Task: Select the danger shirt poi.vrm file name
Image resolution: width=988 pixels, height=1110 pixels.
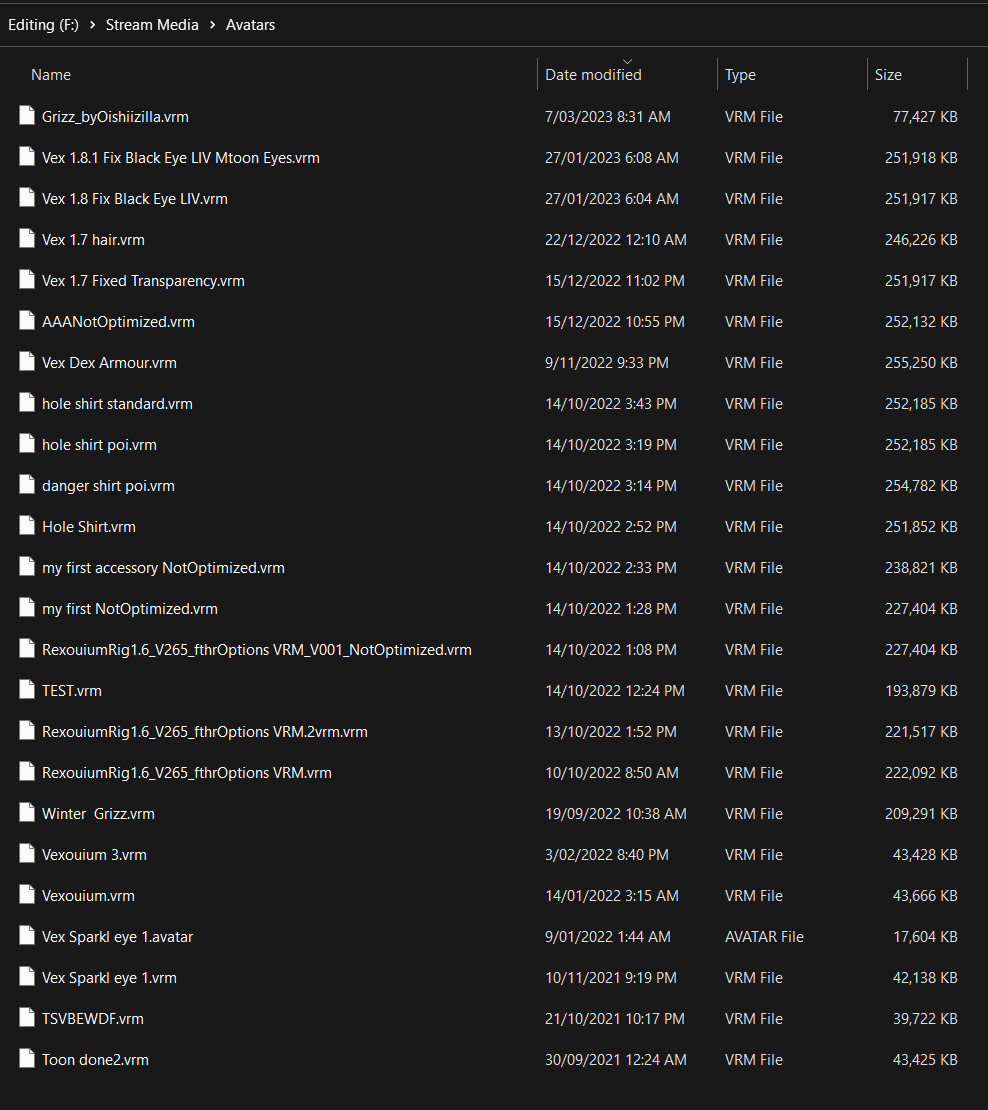Action: click(108, 485)
